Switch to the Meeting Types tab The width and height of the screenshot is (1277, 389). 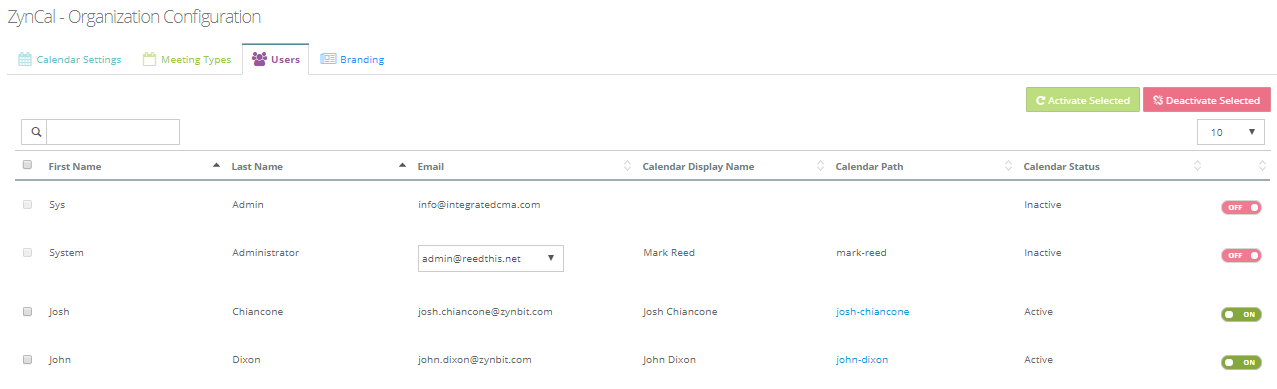click(x=187, y=59)
